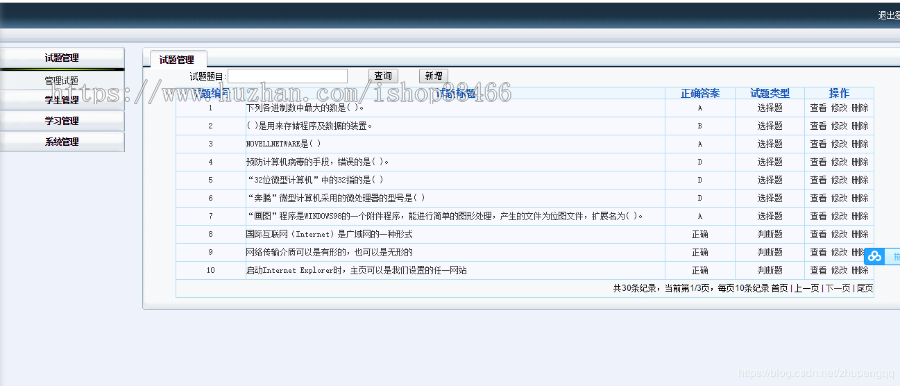Click 删除 for question 1
The image size is (900, 386).
tap(859, 107)
